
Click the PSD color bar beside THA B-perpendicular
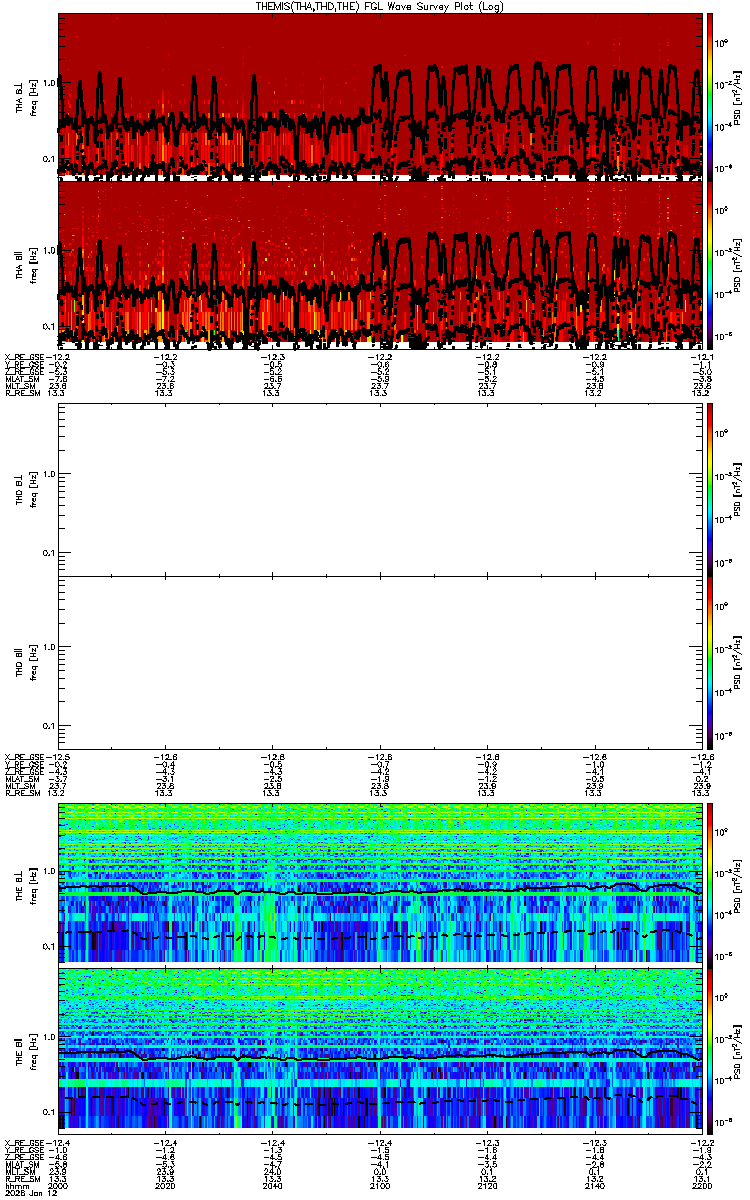pos(711,96)
